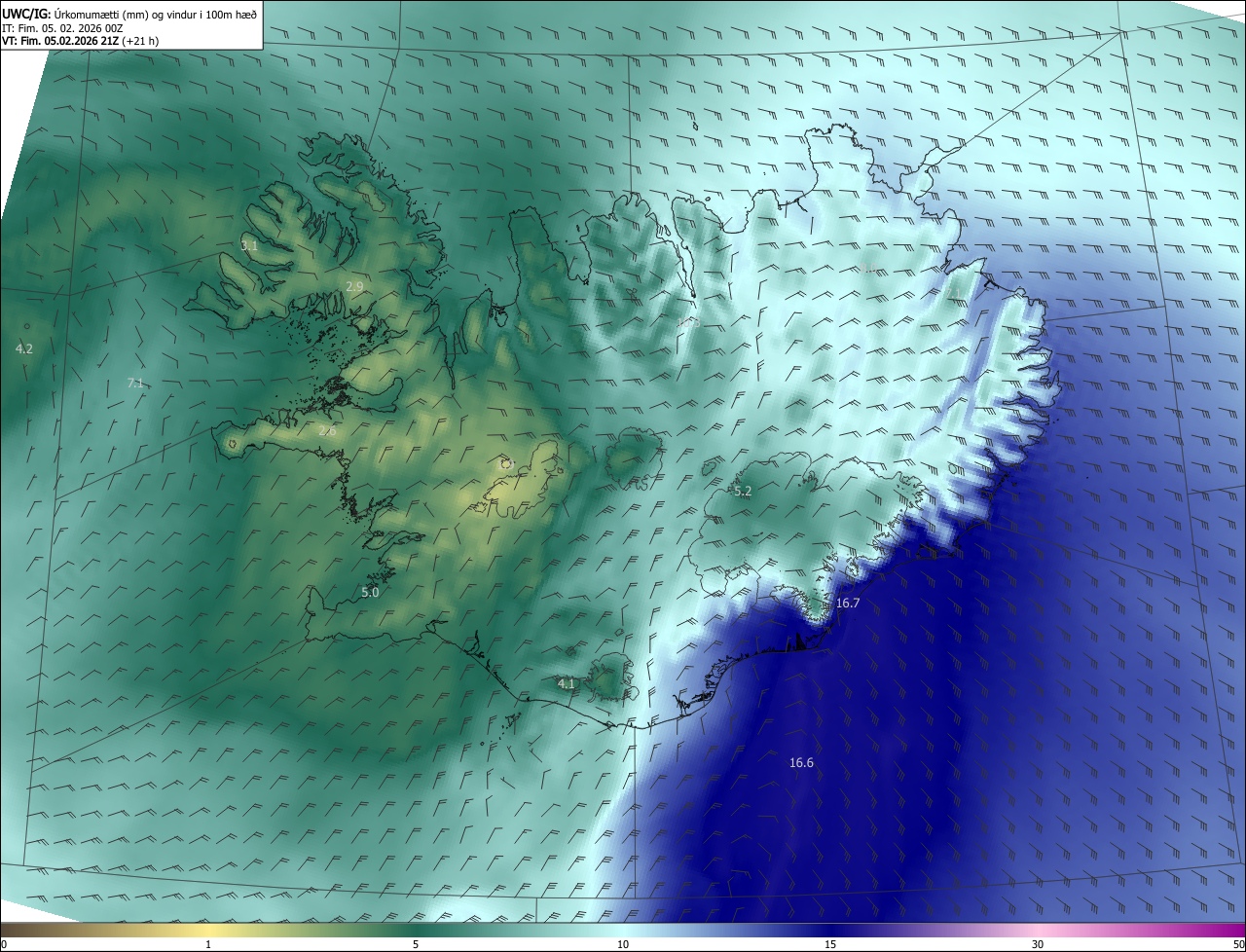
Task: Click the "0" tick label on the color scale
Action: (5, 945)
